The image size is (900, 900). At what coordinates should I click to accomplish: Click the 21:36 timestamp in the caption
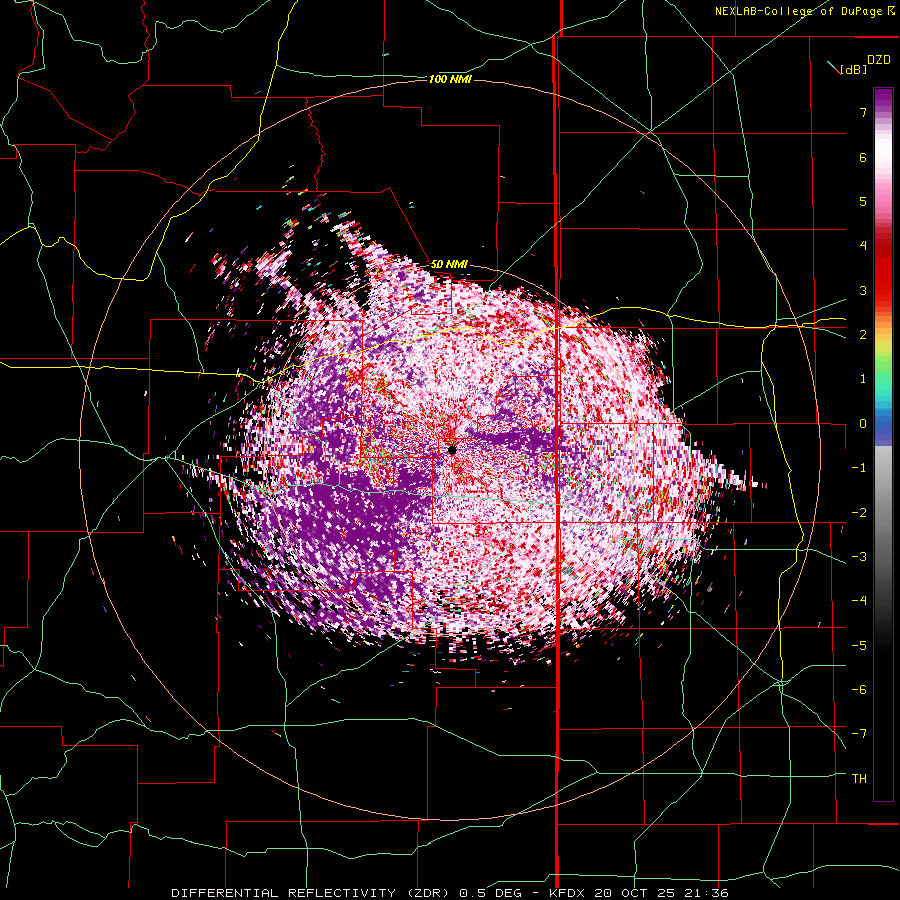tap(708, 893)
